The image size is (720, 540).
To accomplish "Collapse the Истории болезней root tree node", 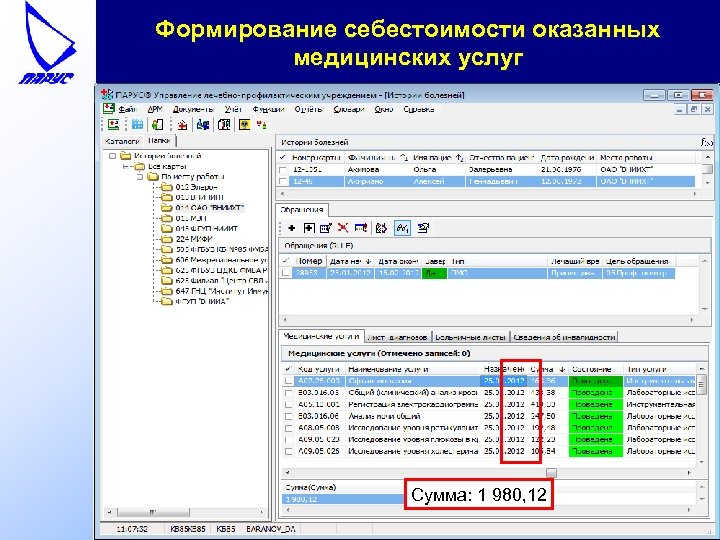I will pos(112,156).
